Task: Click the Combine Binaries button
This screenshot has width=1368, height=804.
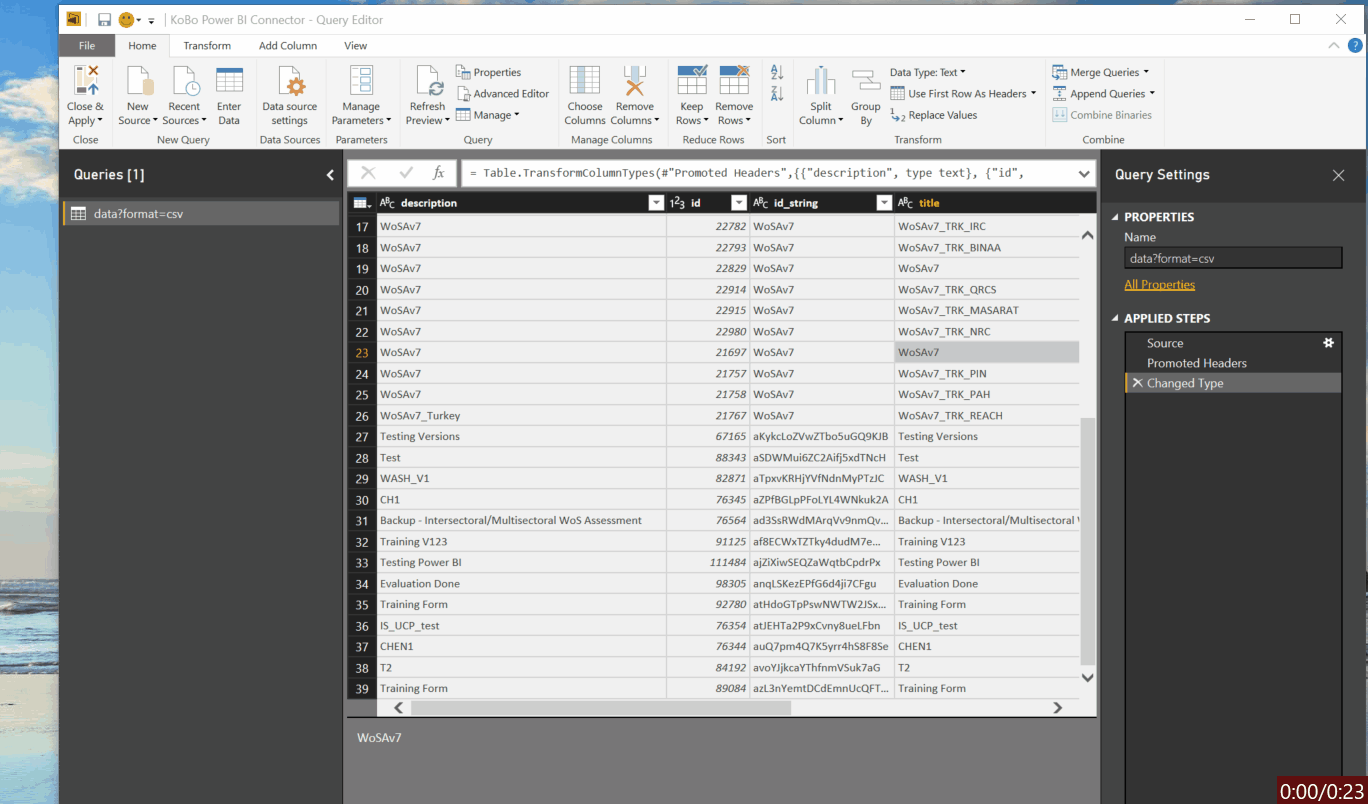Action: coord(1102,115)
